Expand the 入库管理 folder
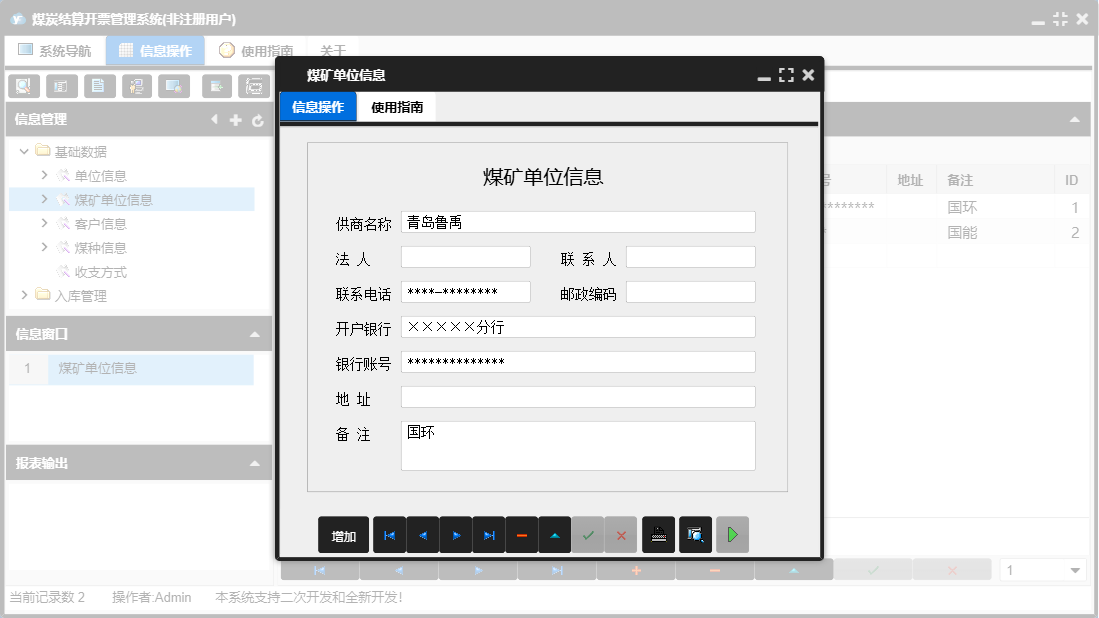1099x618 pixels. tap(22, 295)
